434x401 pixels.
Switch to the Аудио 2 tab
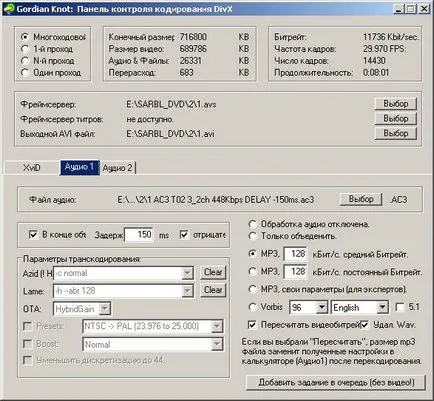tap(117, 168)
